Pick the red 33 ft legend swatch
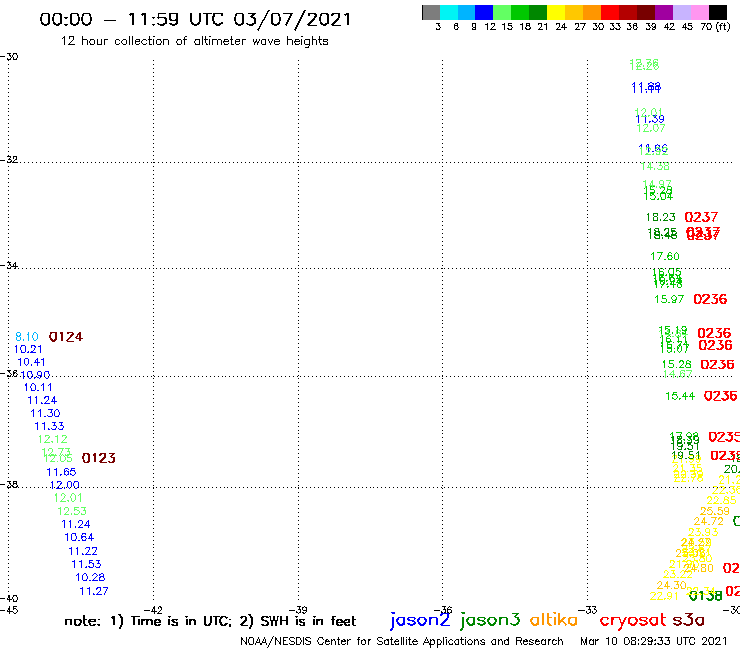This screenshot has width=740, height=650. (609, 12)
